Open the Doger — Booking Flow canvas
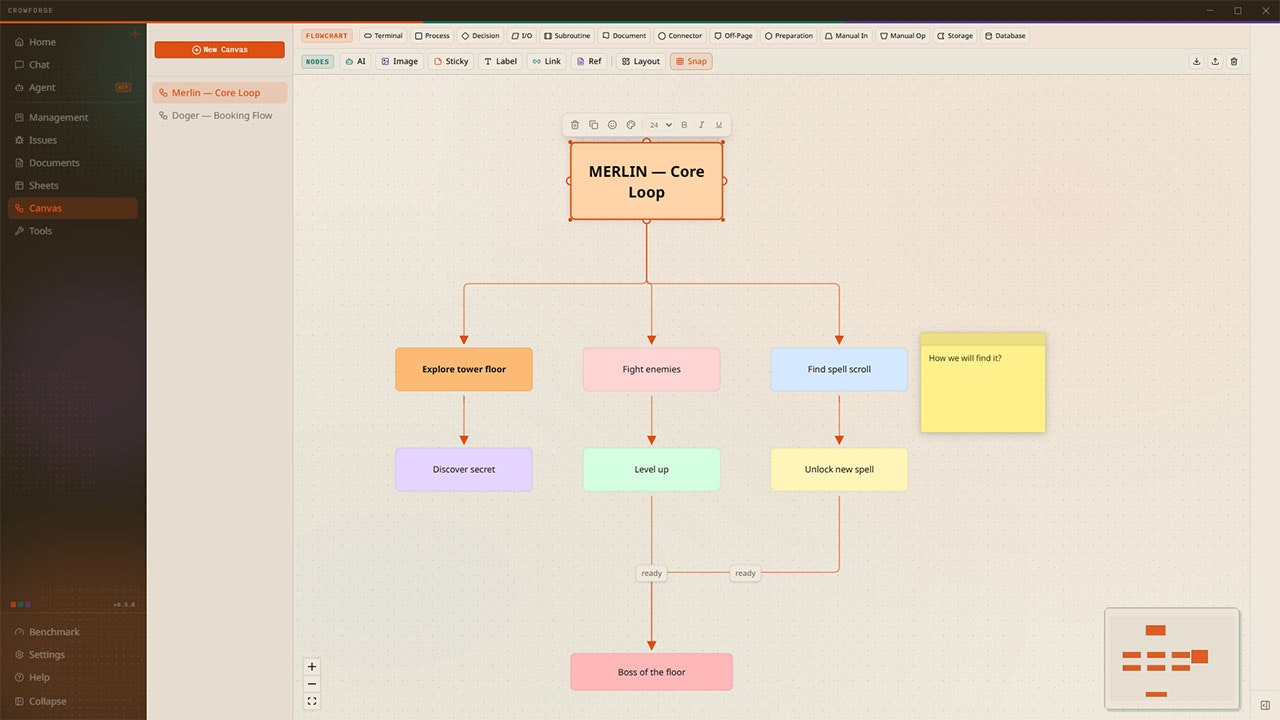 click(x=220, y=116)
